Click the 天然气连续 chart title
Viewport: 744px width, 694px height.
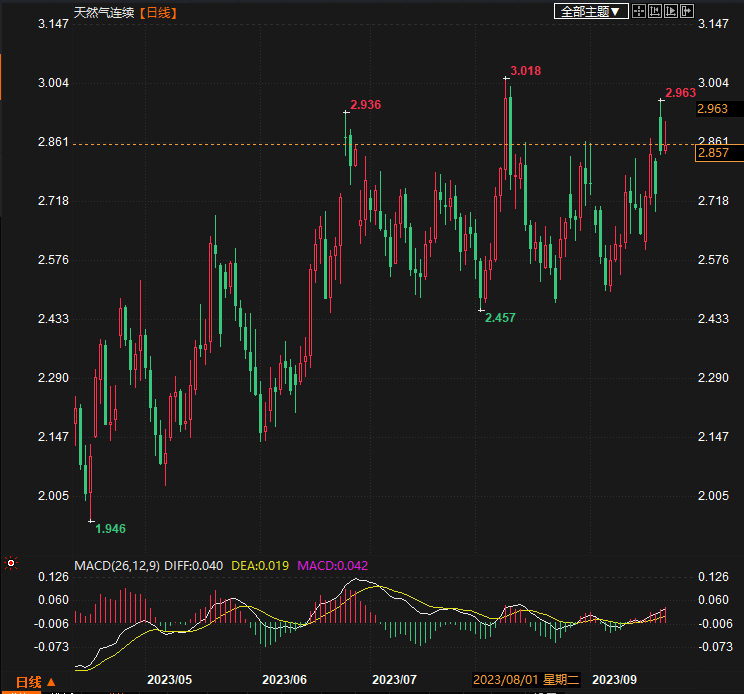tap(103, 13)
